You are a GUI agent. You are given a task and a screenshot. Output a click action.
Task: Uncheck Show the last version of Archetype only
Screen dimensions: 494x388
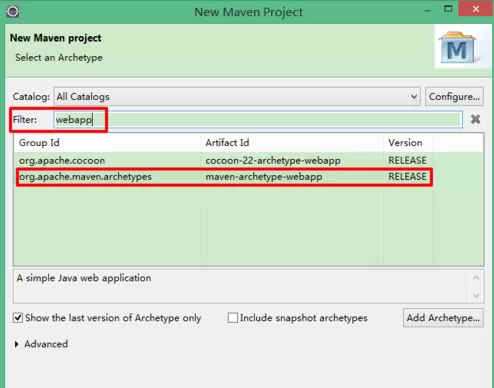[18, 318]
